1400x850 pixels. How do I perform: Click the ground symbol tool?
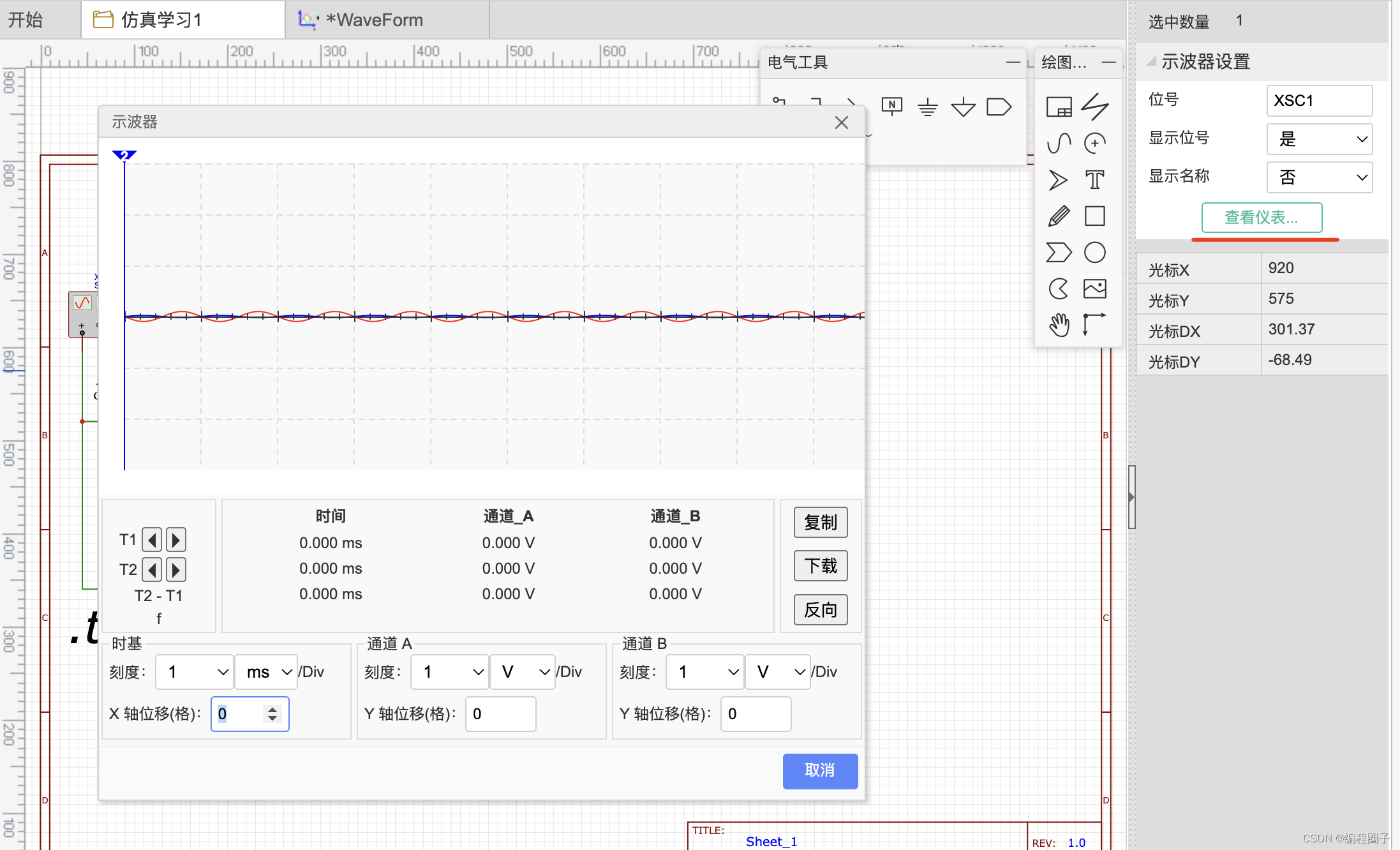(x=927, y=107)
